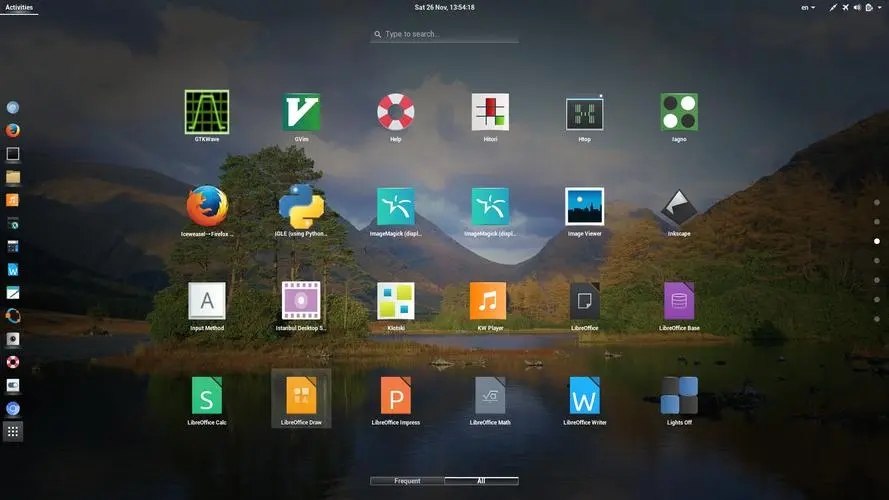This screenshot has height=500, width=889.
Task: Open LibreOffice Base
Action: [679, 301]
